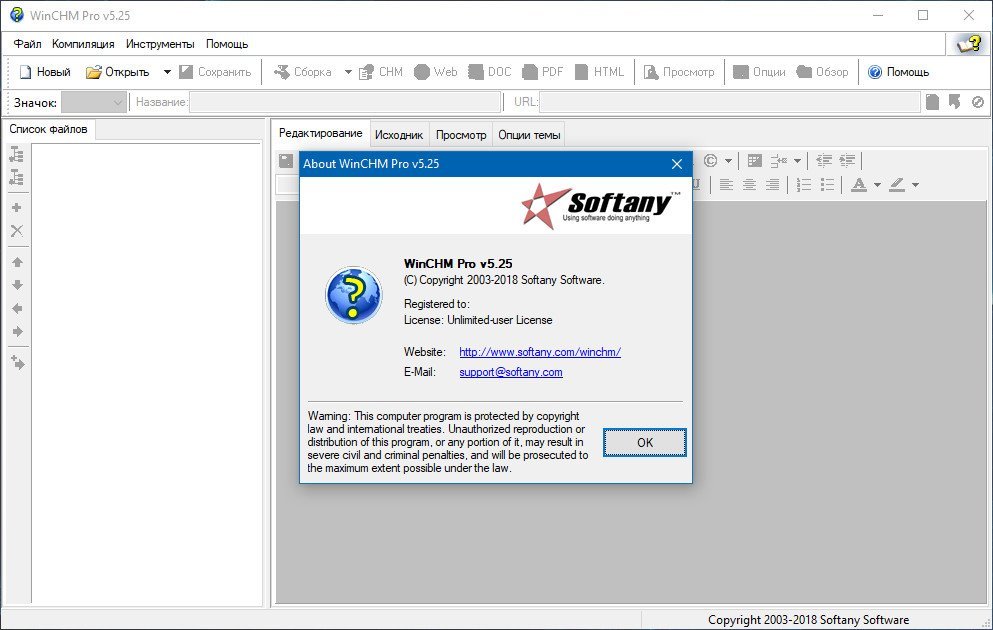The width and height of the screenshot is (993, 630).
Task: Open the Значок combo box
Action: point(93,102)
